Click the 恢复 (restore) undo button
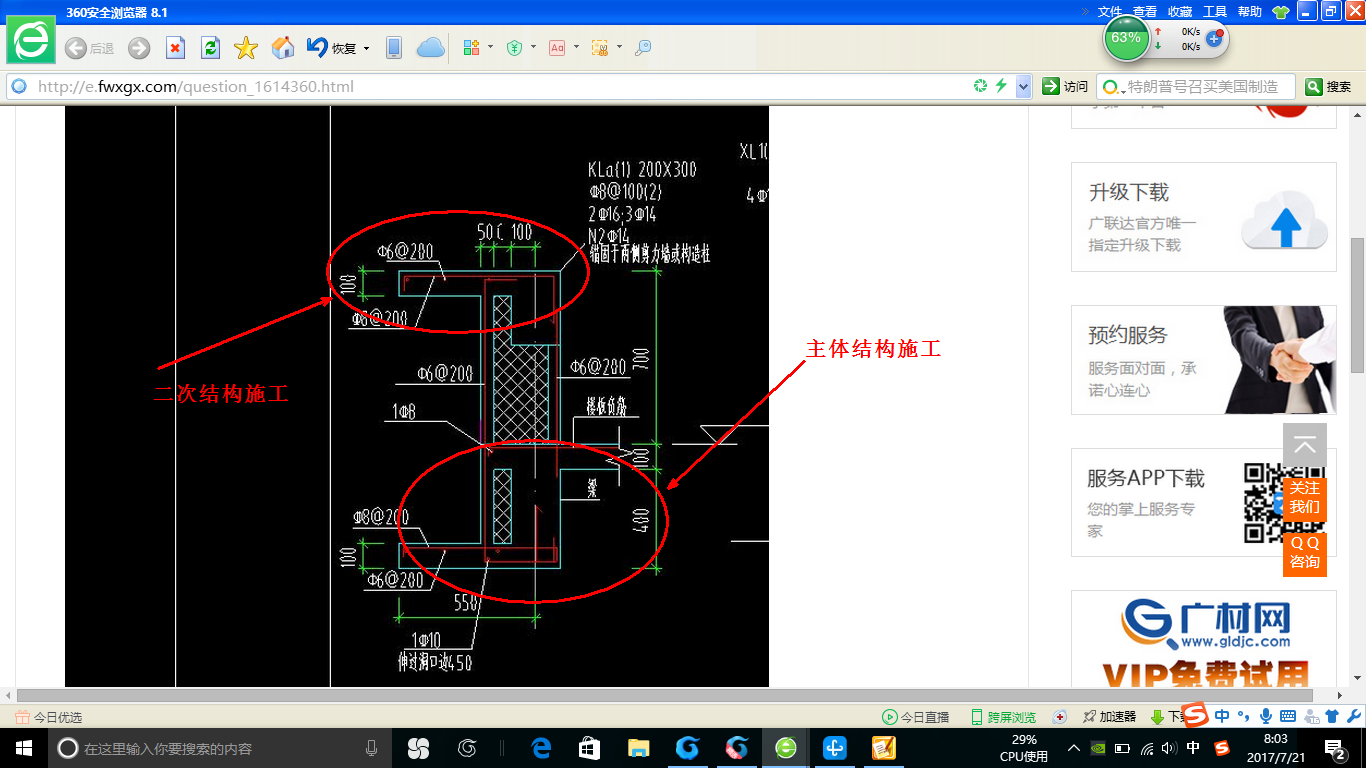 point(331,48)
